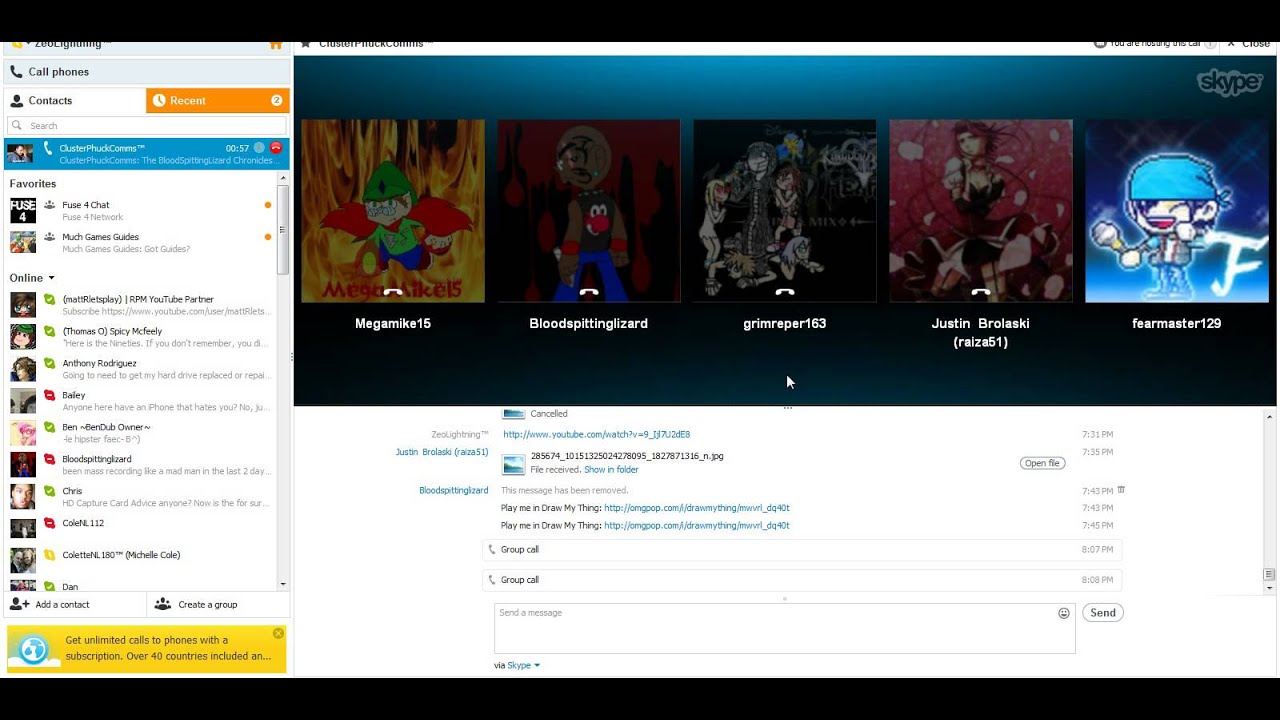Click Anthony Rodriguez online status icon
Viewport: 1280px width, 720px height.
[x=49, y=363]
